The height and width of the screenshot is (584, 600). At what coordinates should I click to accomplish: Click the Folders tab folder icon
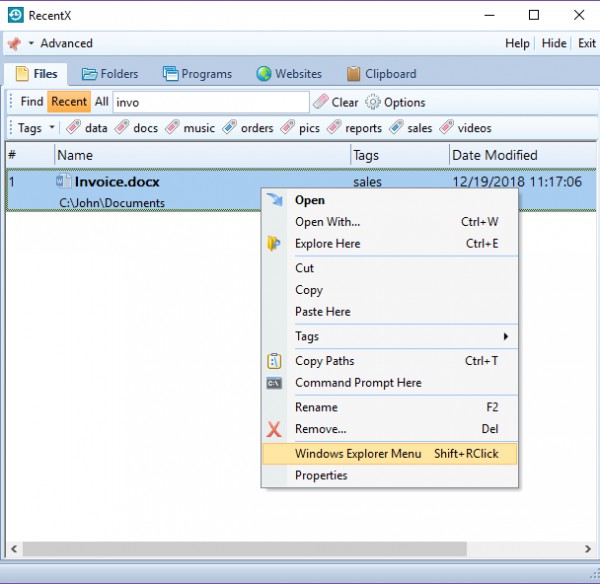pyautogui.click(x=89, y=74)
